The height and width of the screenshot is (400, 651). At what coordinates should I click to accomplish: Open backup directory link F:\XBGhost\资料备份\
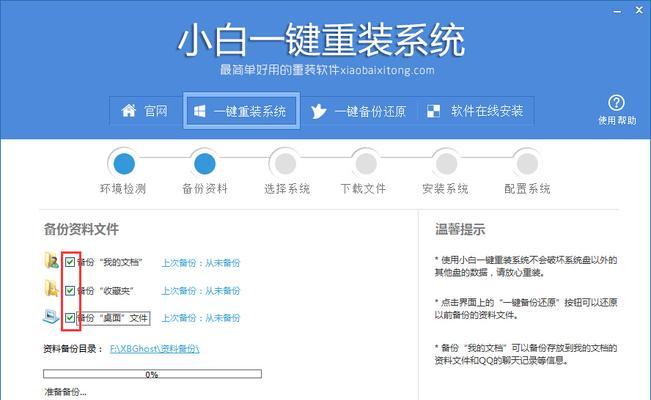(x=154, y=349)
